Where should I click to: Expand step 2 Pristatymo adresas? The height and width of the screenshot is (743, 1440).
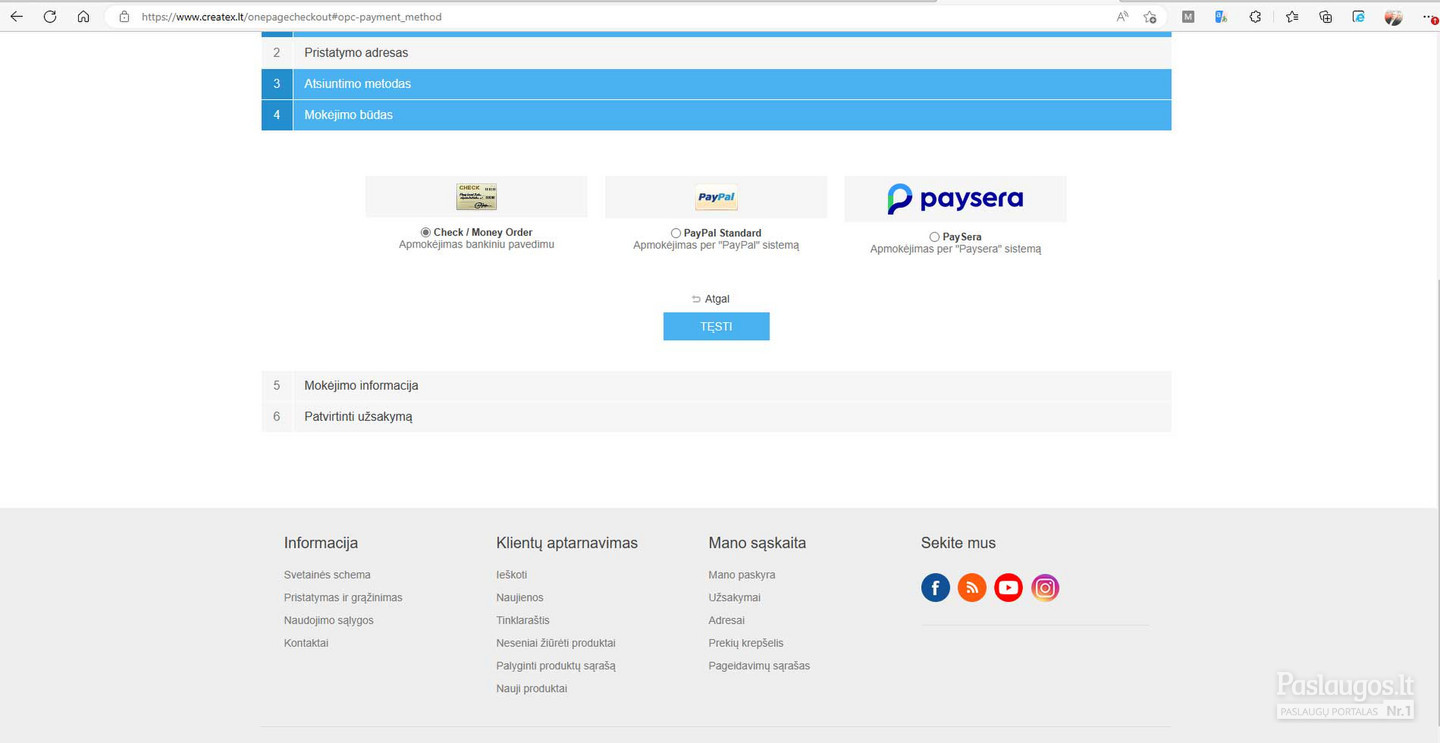click(x=716, y=53)
